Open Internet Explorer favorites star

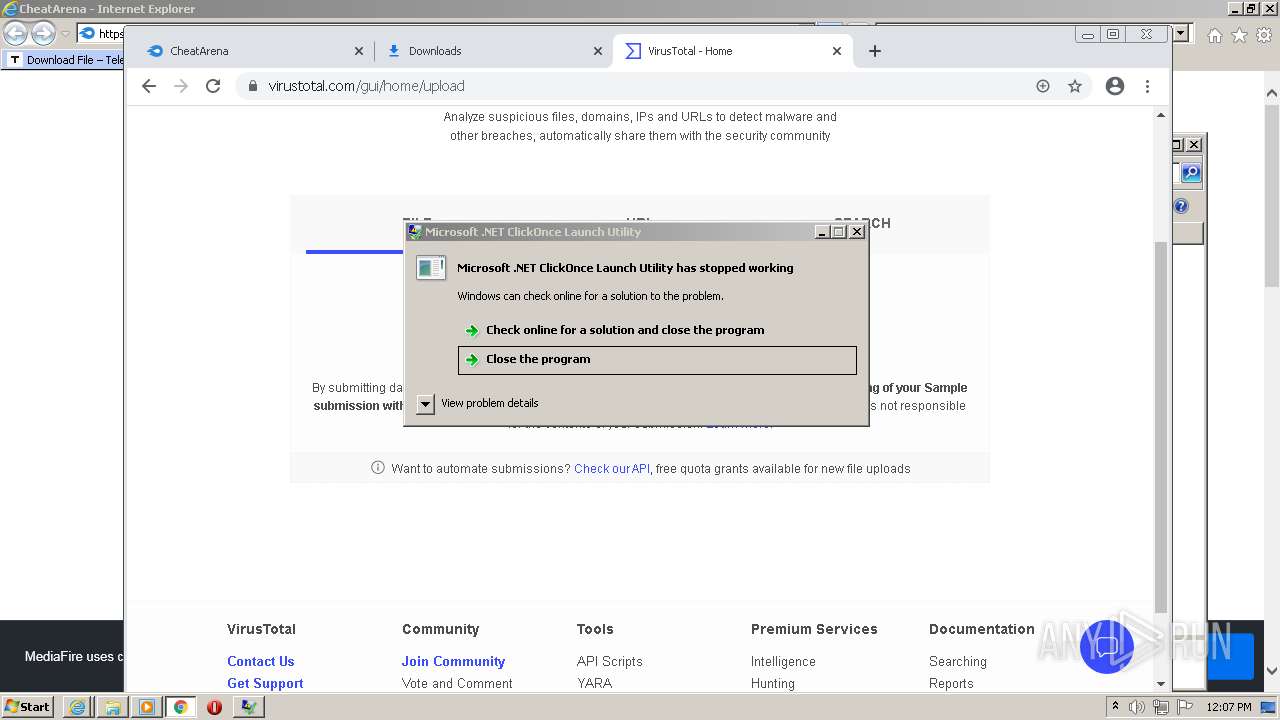[x=1239, y=35]
